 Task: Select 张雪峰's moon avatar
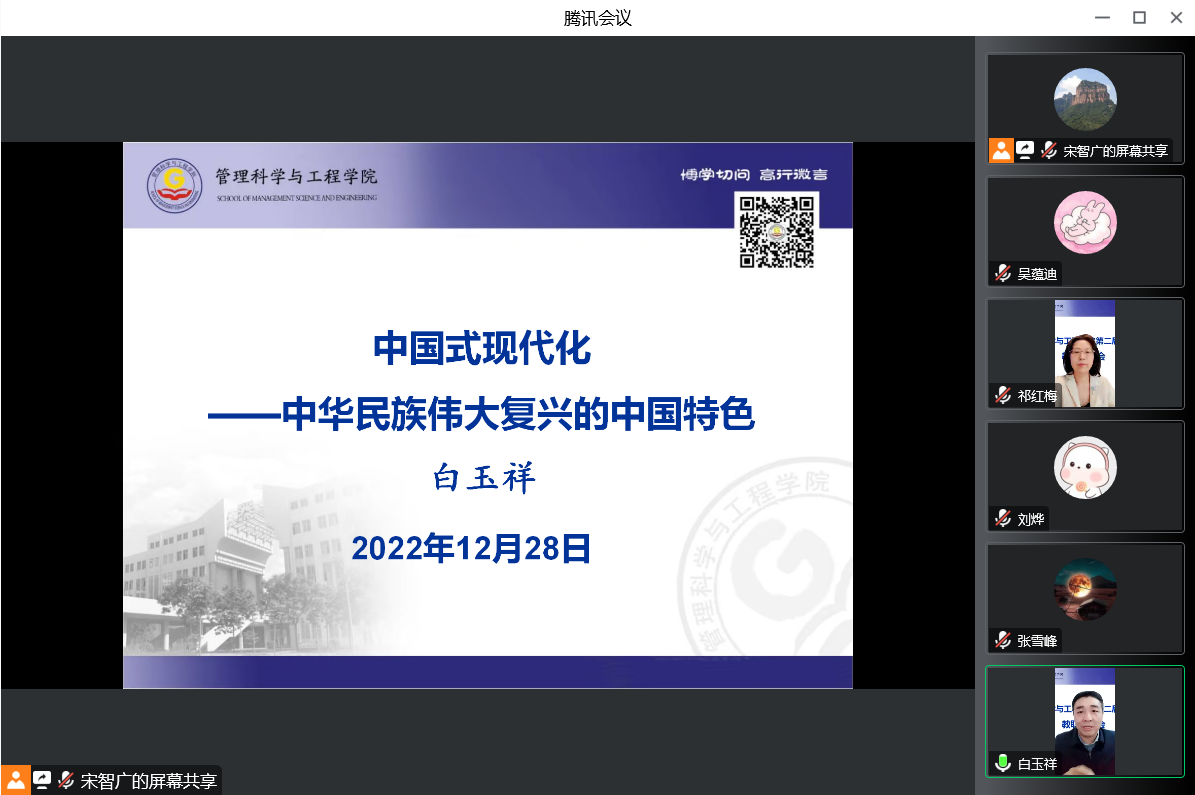[1085, 589]
